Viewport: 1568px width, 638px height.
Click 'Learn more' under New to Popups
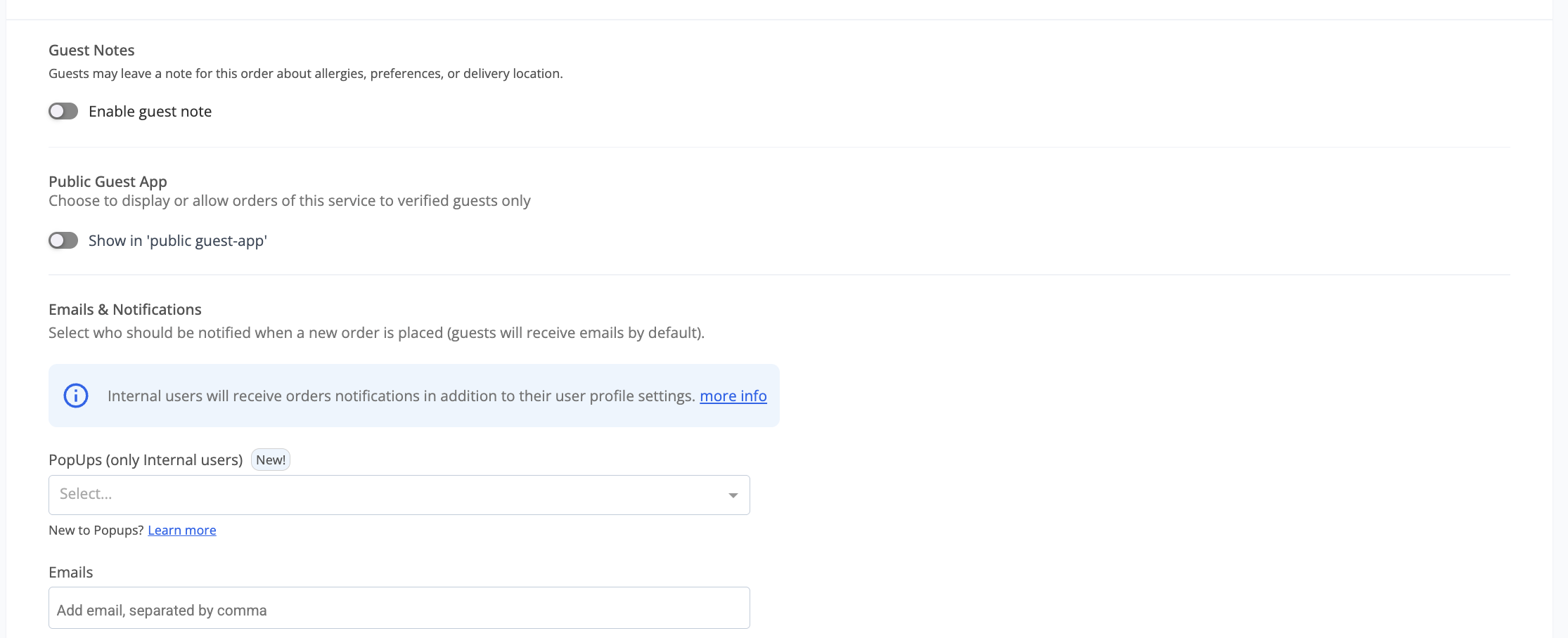pyautogui.click(x=181, y=529)
